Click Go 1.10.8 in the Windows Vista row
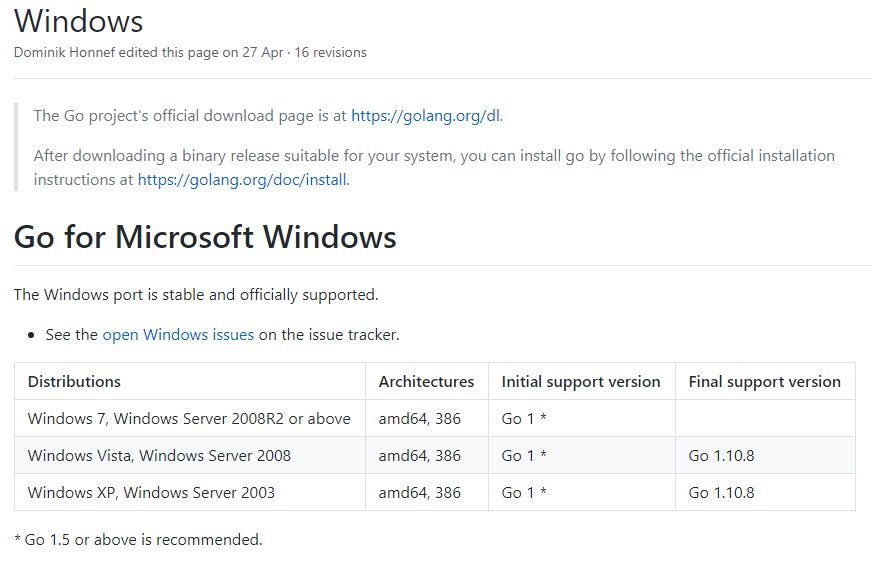Screen dimensions: 872x568 click(x=721, y=456)
